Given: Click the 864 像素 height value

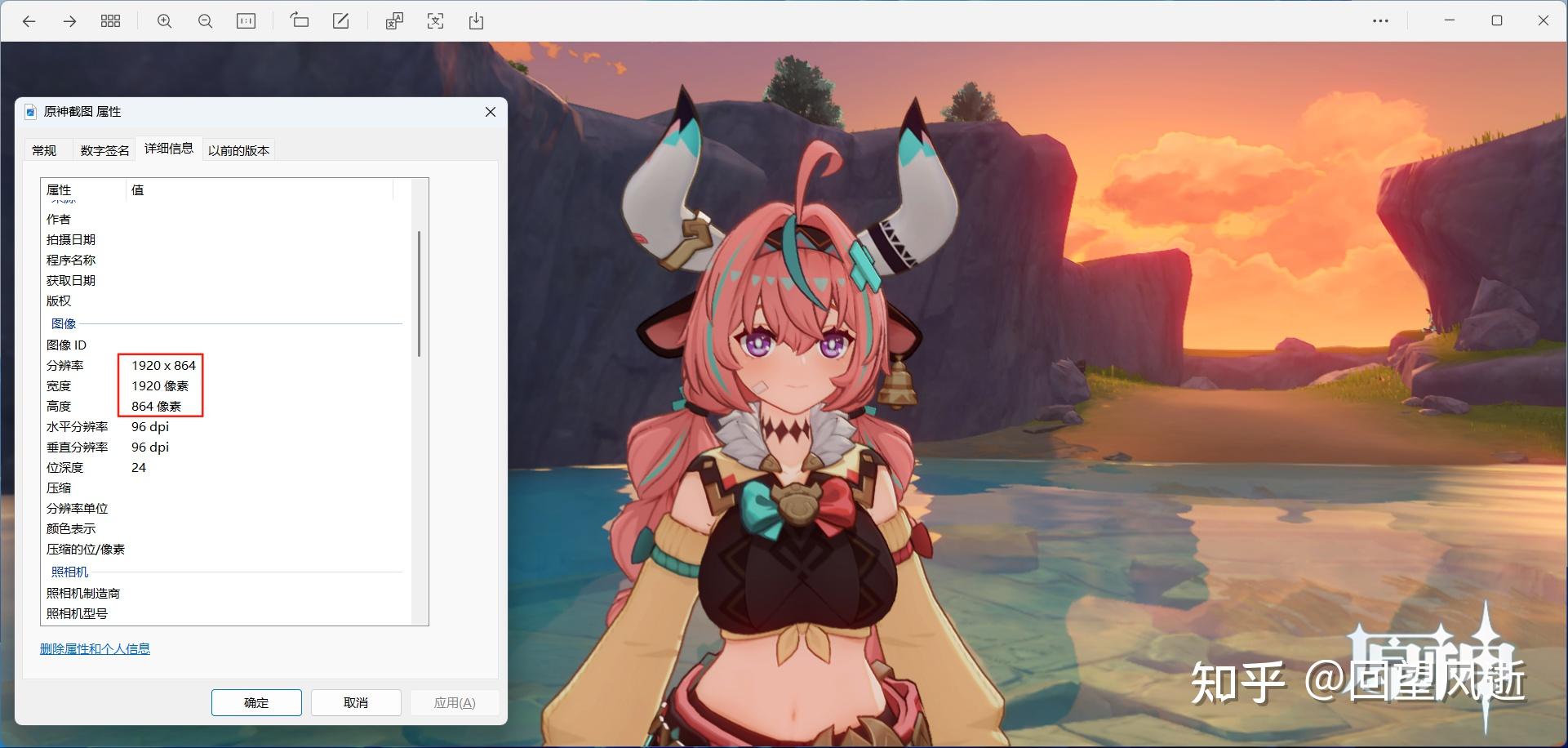Looking at the screenshot, I should tap(156, 406).
